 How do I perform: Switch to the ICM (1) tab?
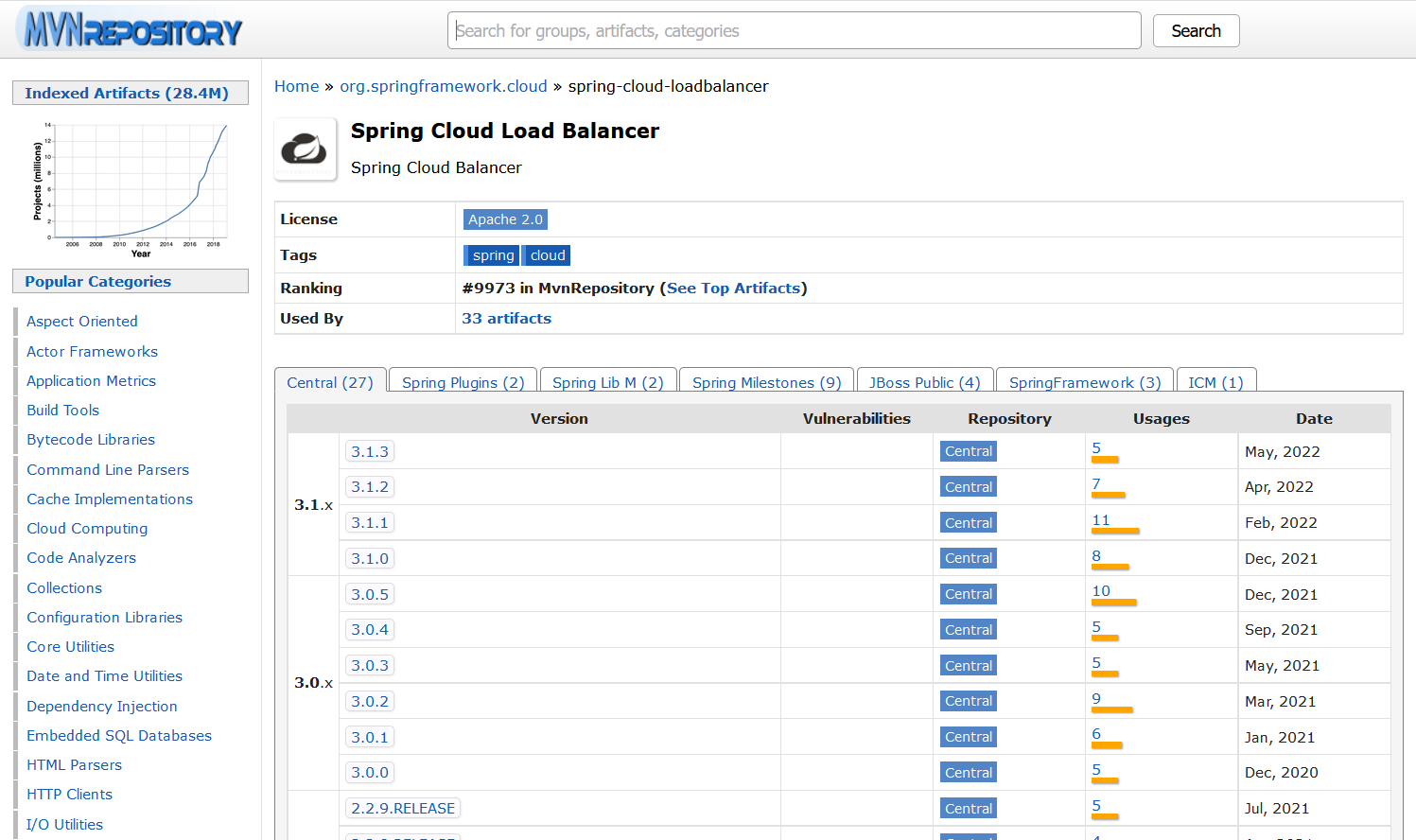click(1215, 382)
